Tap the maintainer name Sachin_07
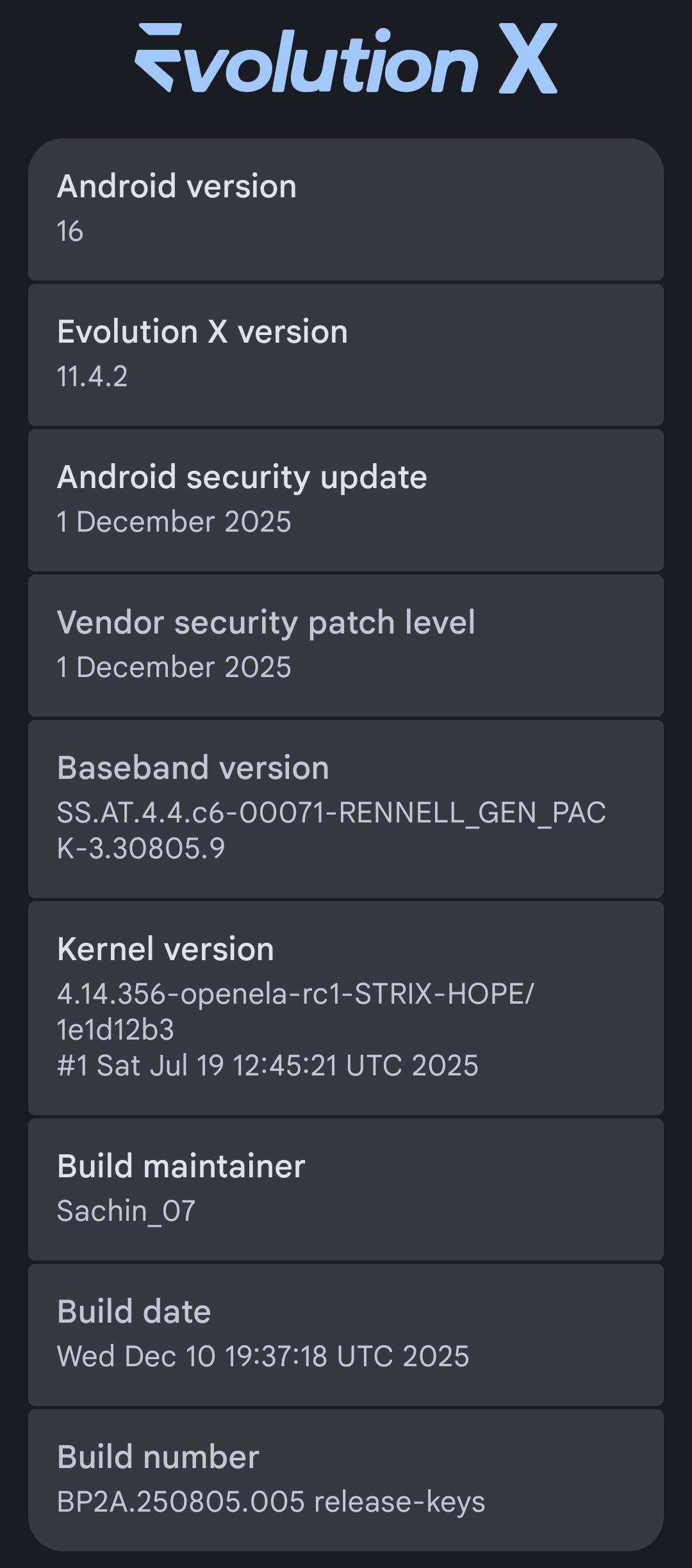The width and height of the screenshot is (692, 1568). (126, 1211)
